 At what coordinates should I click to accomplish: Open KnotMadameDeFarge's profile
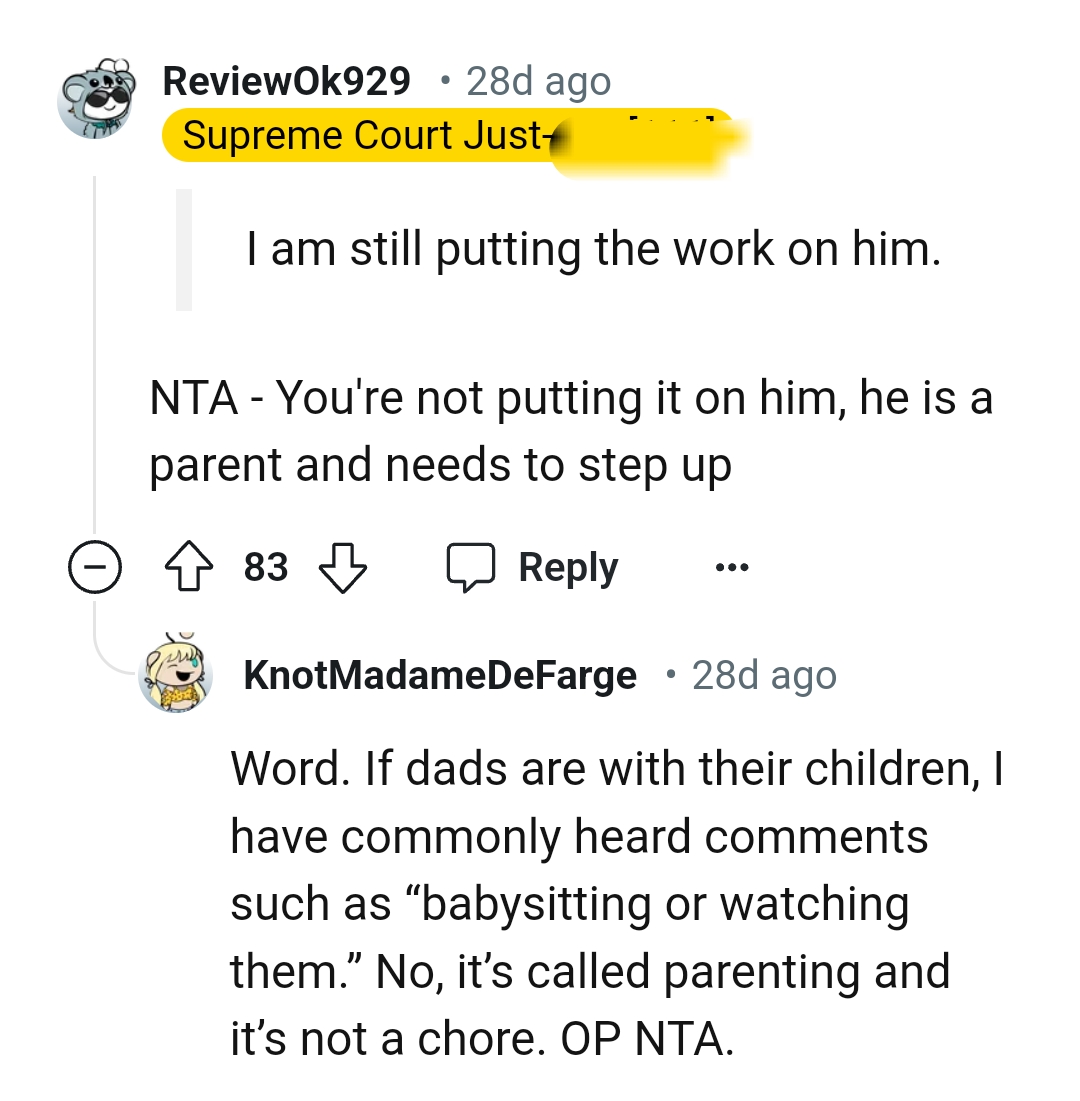(x=441, y=675)
